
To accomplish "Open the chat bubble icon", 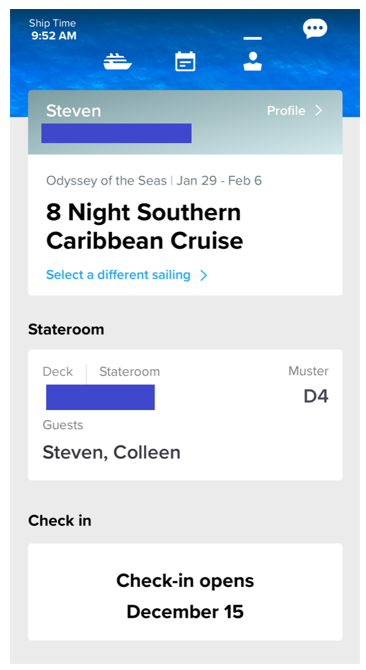I will point(315,29).
